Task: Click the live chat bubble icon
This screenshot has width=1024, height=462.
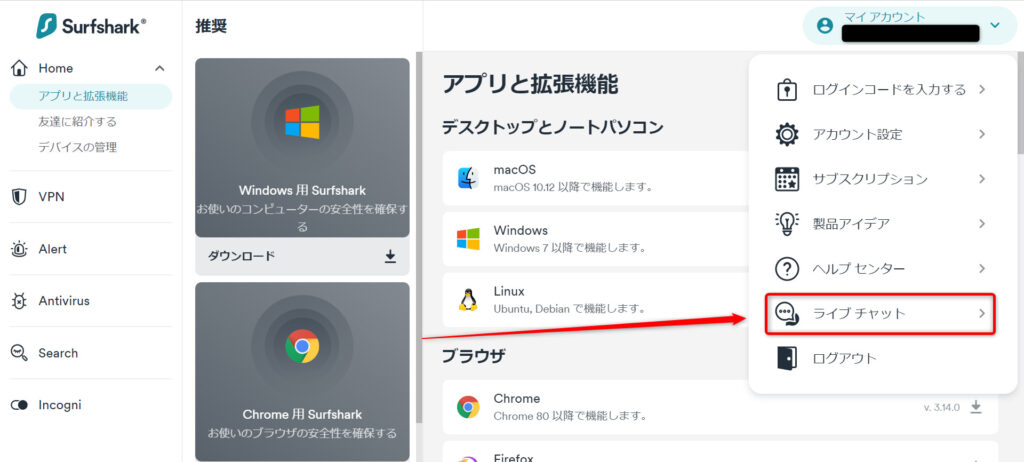Action: [786, 314]
